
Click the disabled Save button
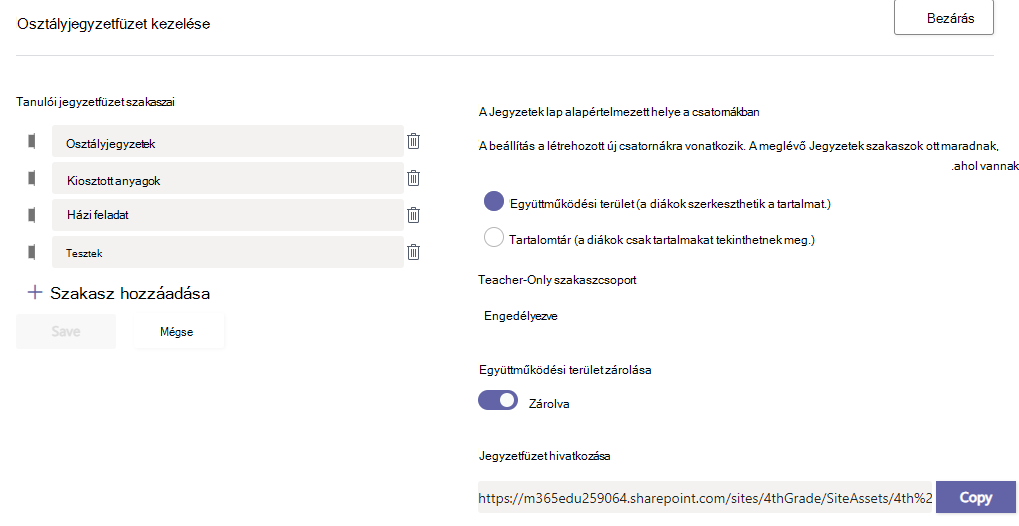point(66,332)
